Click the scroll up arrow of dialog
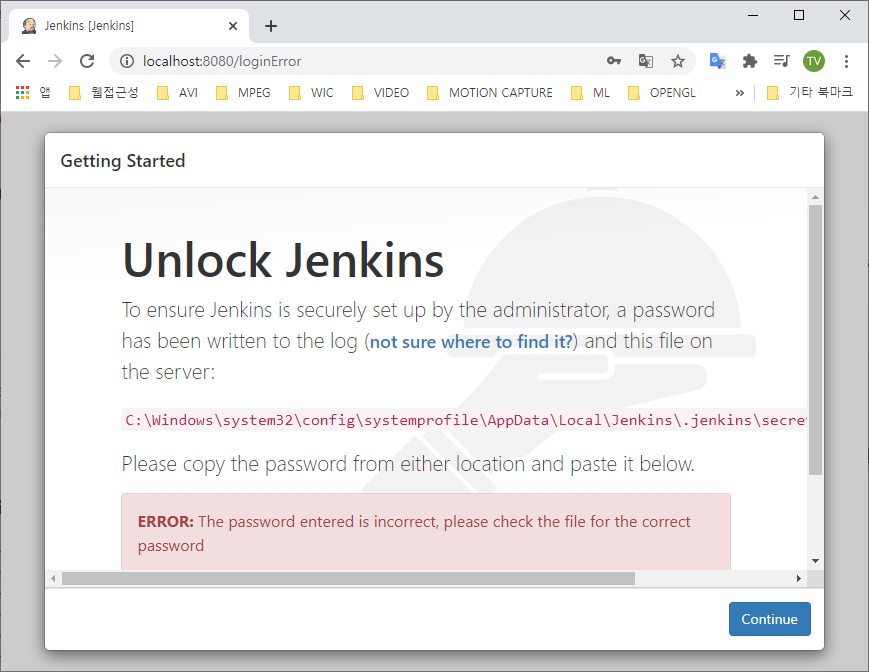The height and width of the screenshot is (672, 869). [x=815, y=197]
